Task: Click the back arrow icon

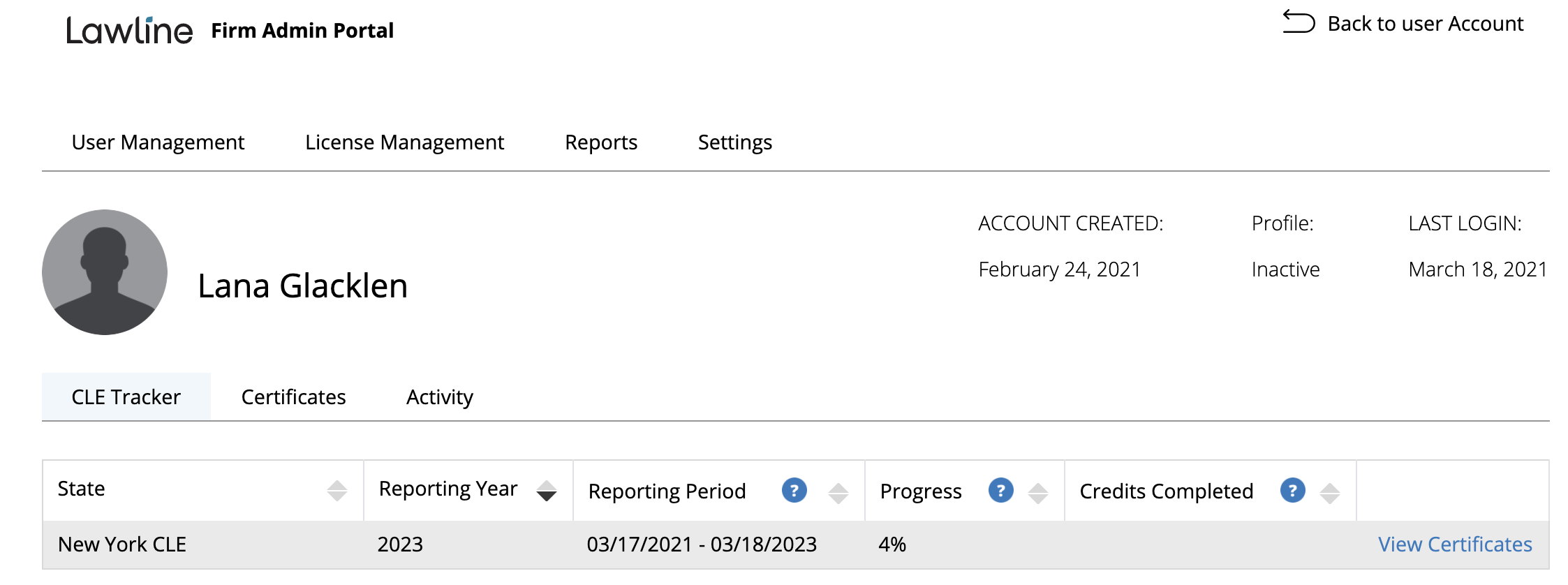Action: click(1299, 22)
